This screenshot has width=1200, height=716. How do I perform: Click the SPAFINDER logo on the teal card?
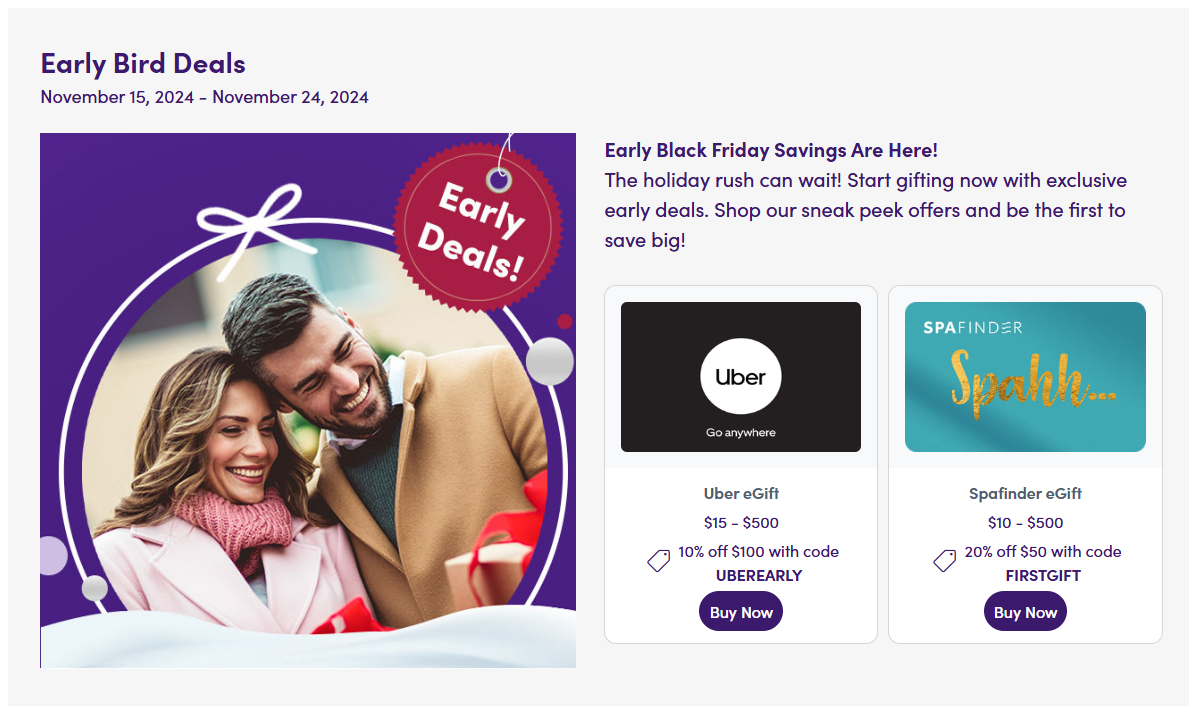coord(958,327)
